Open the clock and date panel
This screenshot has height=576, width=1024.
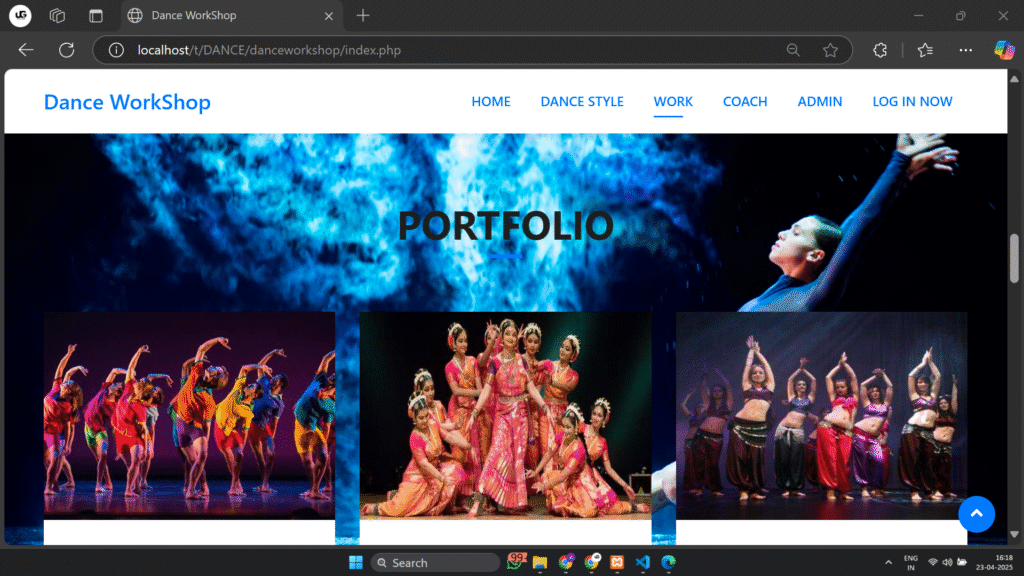(994, 562)
